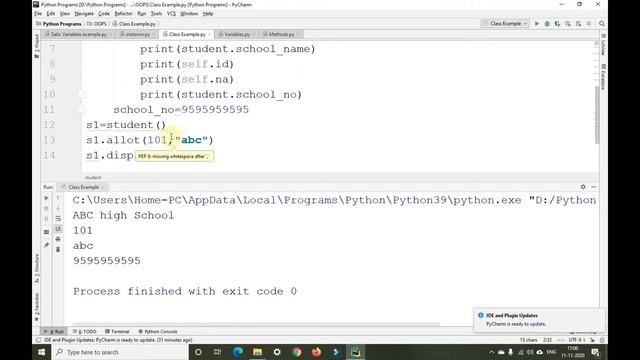This screenshot has height=360, width=640.
Task: Clear all output with the trash icon
Action: pos(58,249)
